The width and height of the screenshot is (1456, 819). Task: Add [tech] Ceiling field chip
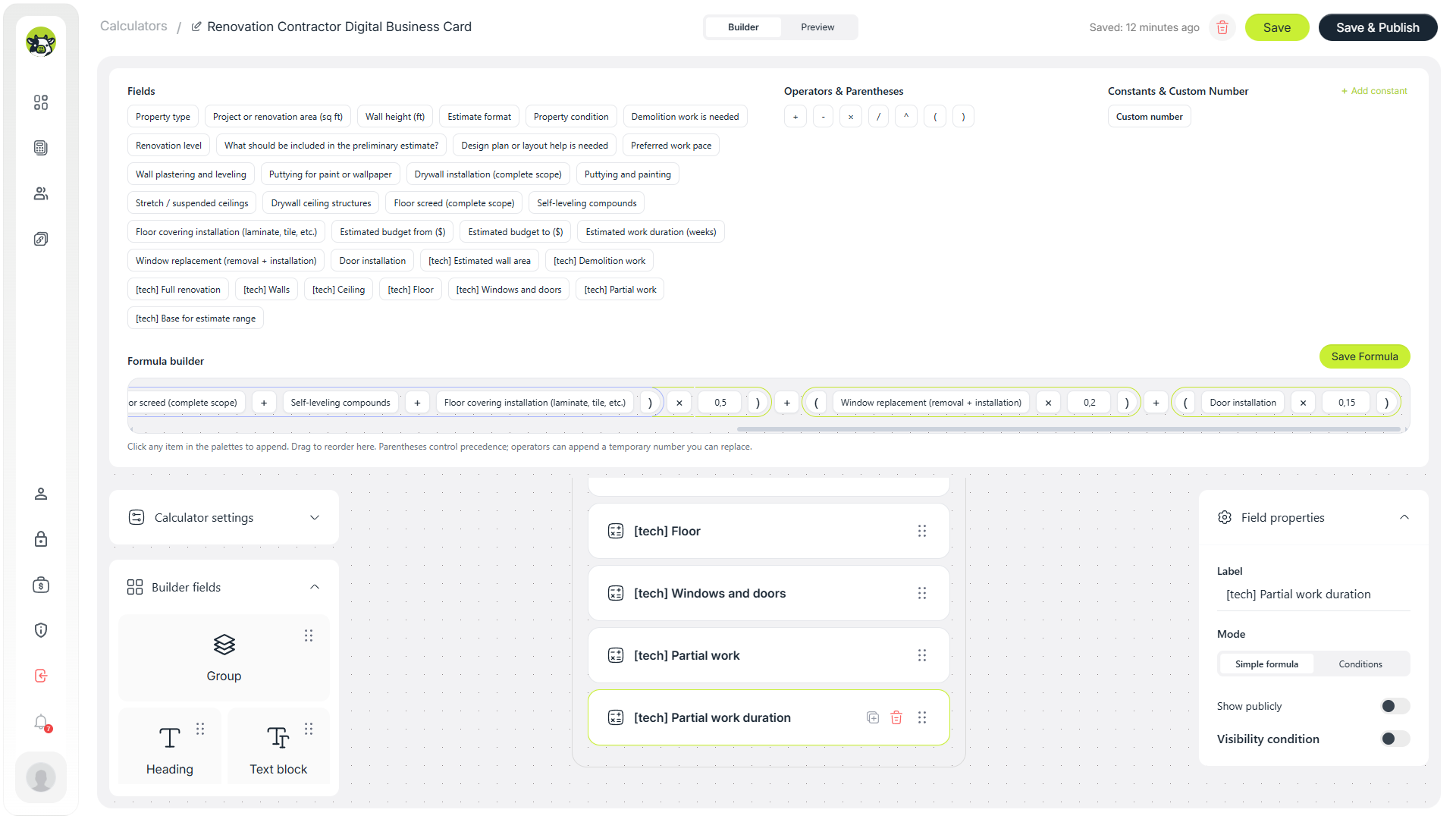pos(338,290)
